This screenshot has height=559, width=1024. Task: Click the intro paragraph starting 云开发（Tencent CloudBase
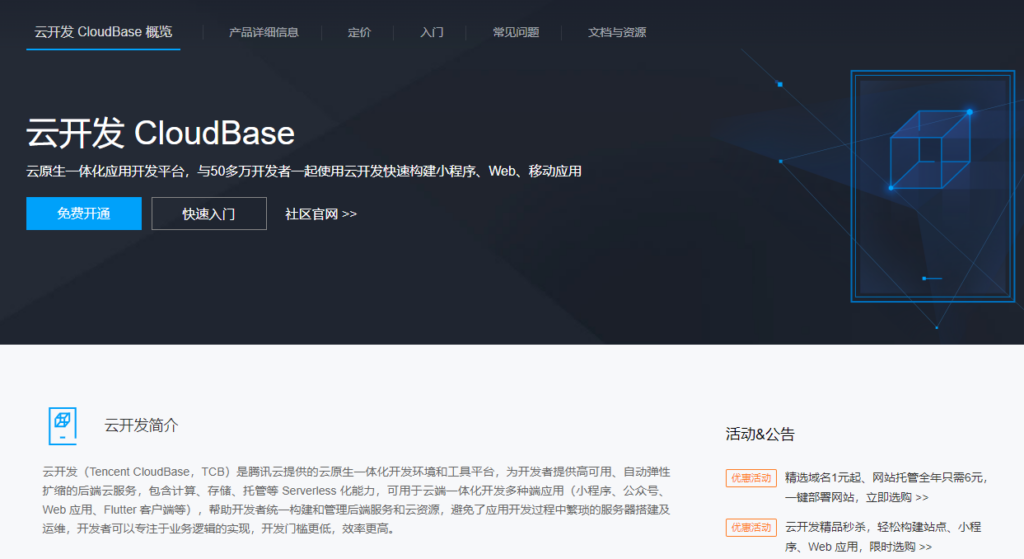click(x=357, y=500)
